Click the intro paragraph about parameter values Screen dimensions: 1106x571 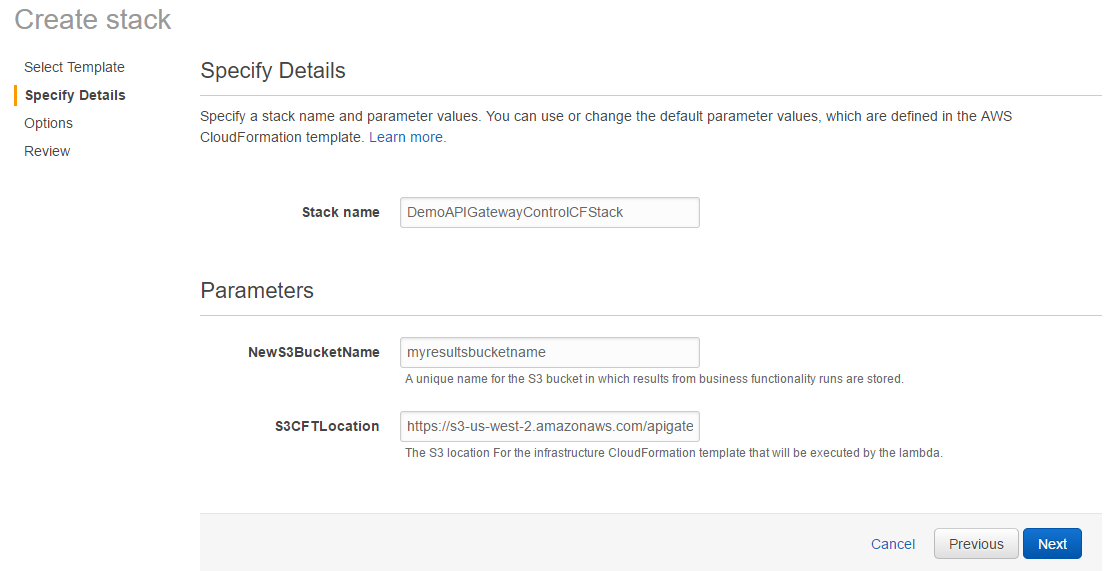click(x=605, y=116)
